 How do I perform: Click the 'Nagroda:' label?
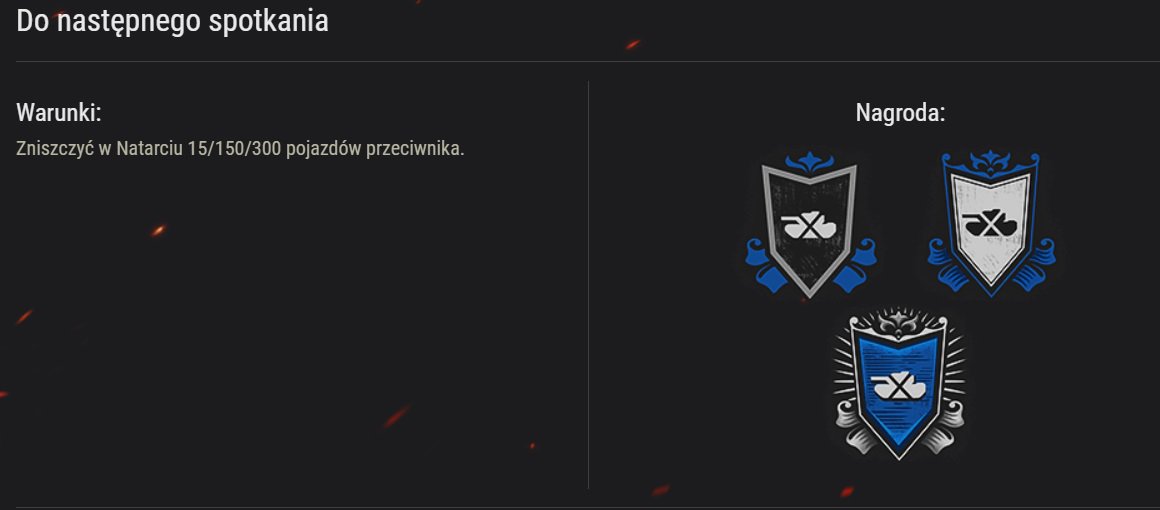pos(900,113)
